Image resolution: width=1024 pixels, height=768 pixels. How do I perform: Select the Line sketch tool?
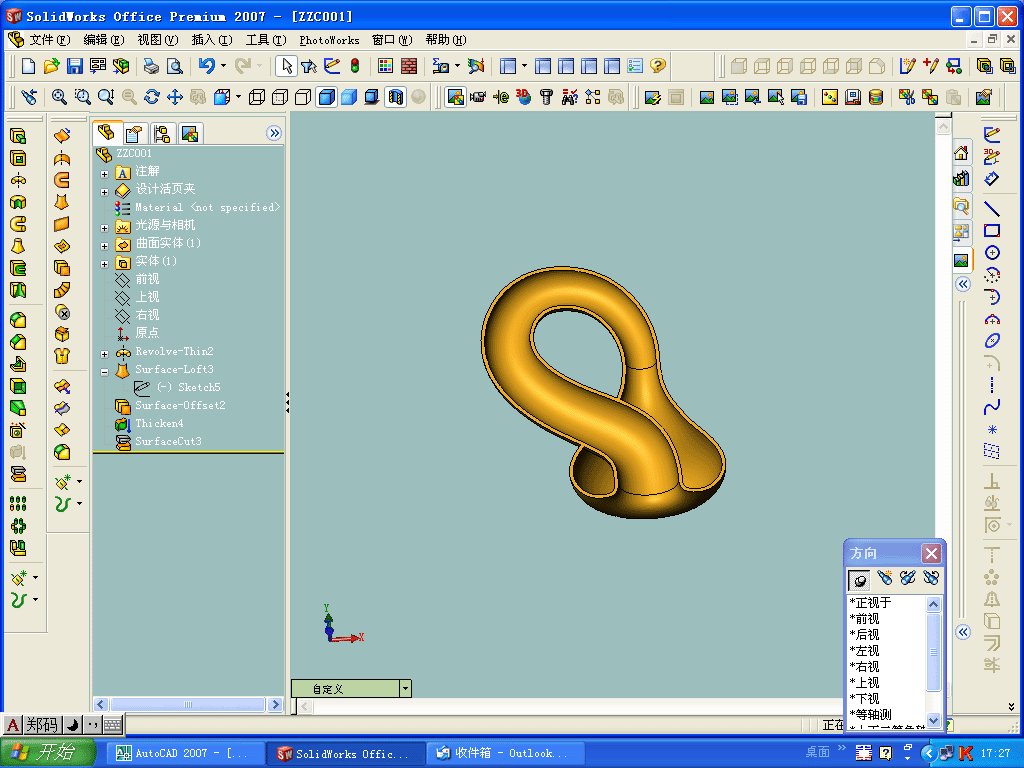[991, 209]
